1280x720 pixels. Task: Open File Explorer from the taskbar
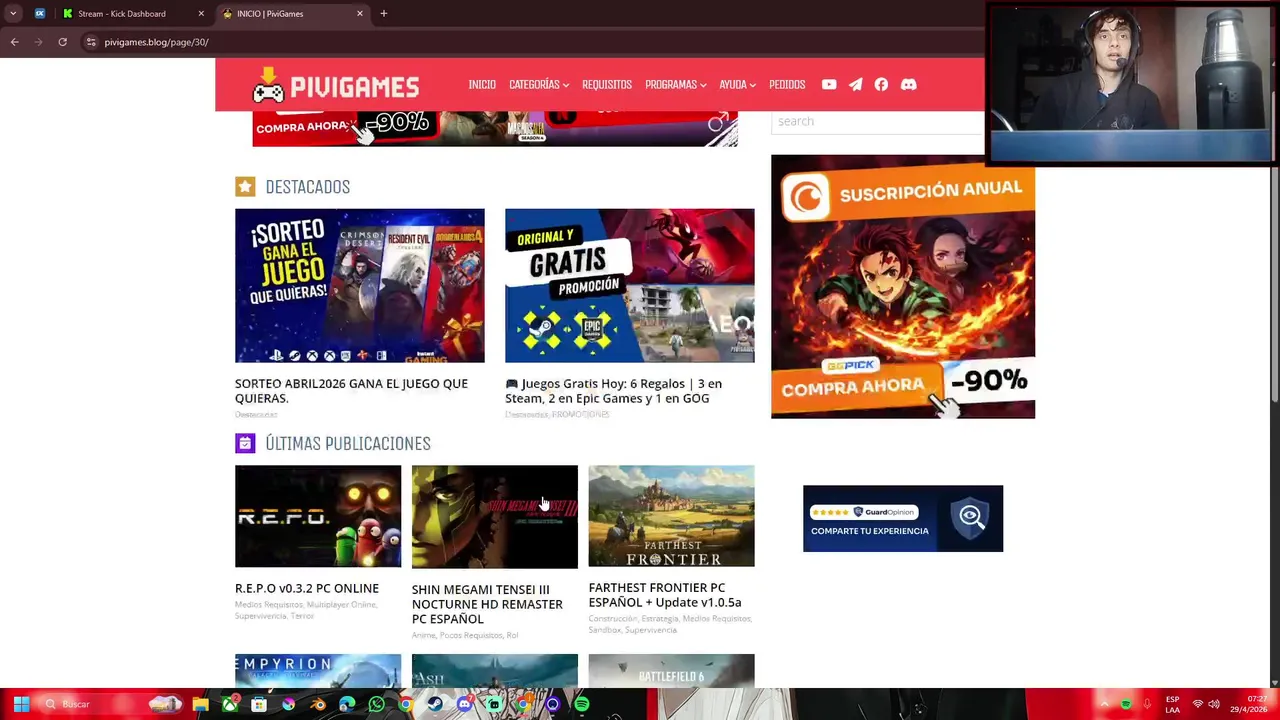click(200, 704)
